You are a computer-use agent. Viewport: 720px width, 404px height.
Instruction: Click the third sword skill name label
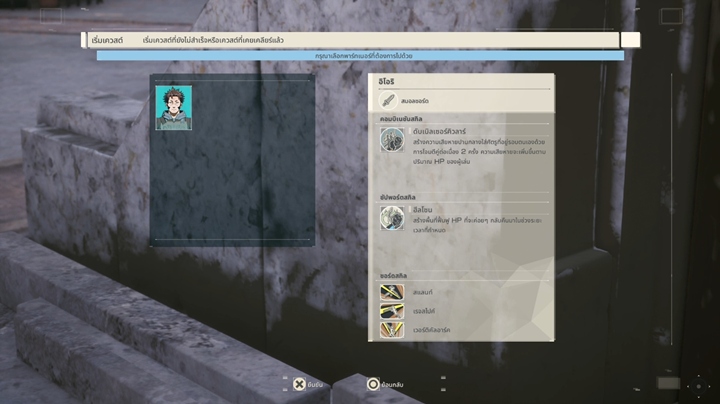point(431,330)
